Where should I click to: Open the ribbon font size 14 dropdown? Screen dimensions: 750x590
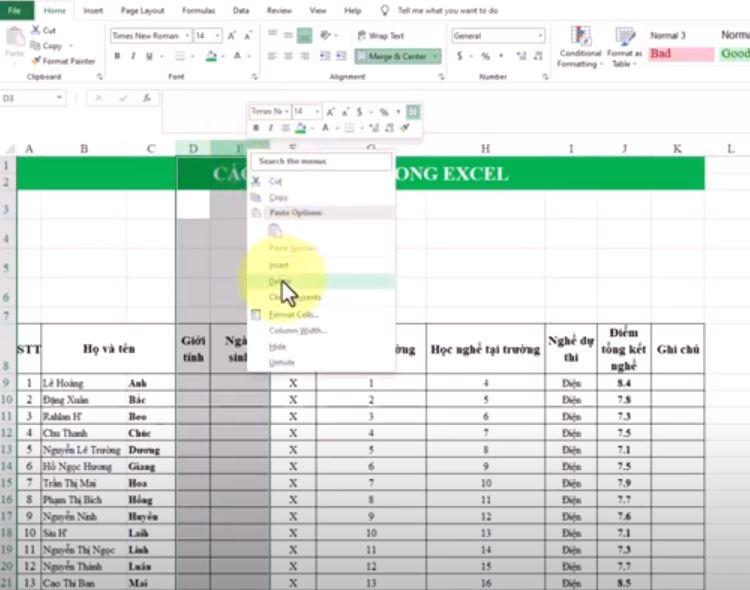tap(218, 36)
